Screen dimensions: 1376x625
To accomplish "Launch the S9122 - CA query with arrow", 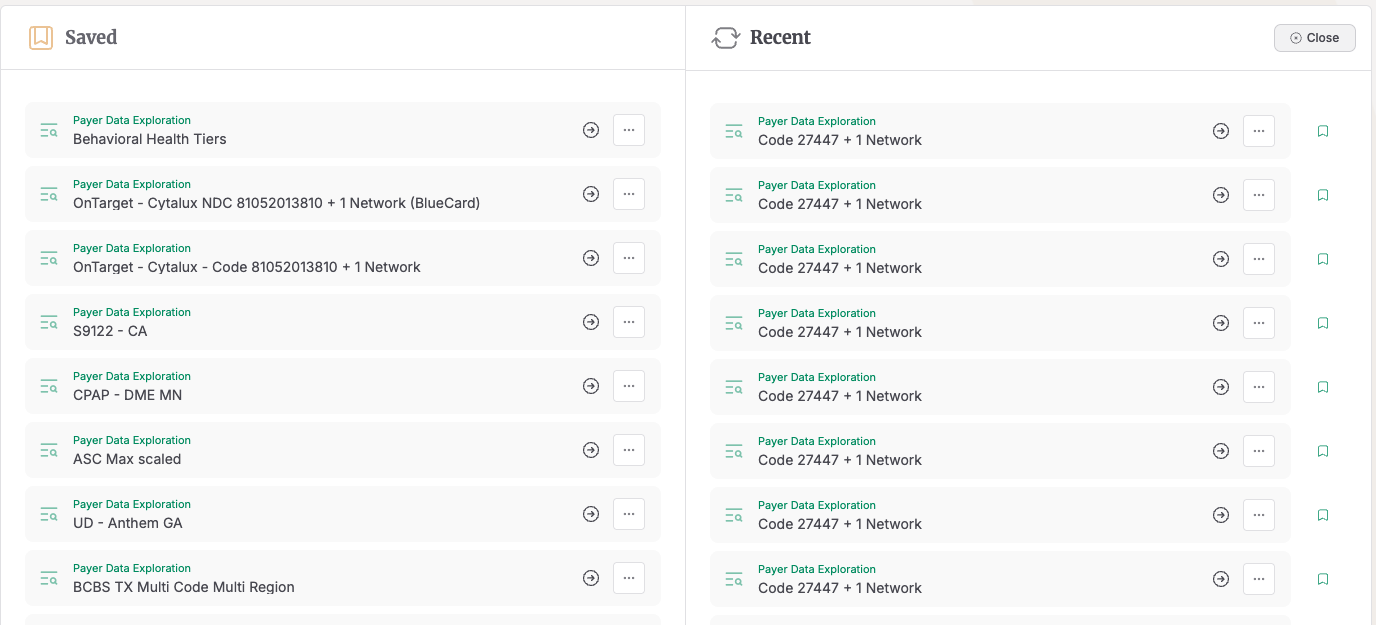I will tap(591, 322).
